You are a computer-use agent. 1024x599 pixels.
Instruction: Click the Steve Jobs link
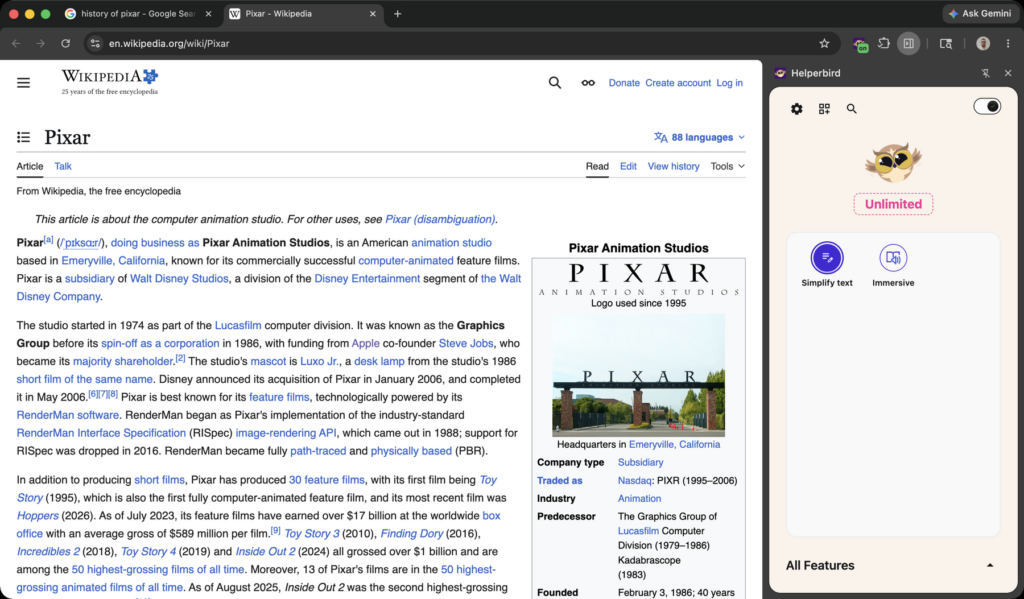pos(466,344)
